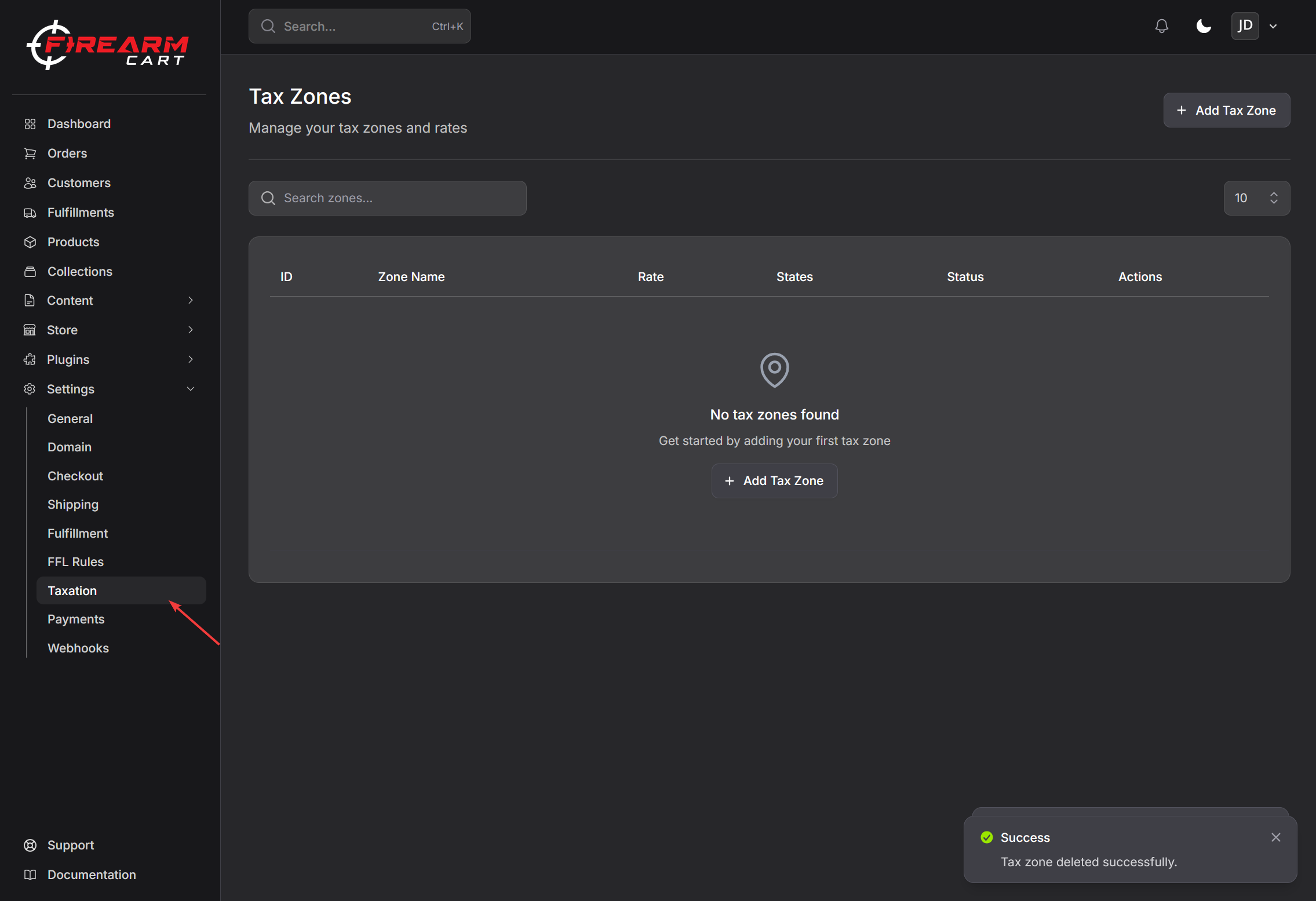Click the Content document icon
The height and width of the screenshot is (901, 1316).
tap(30, 301)
